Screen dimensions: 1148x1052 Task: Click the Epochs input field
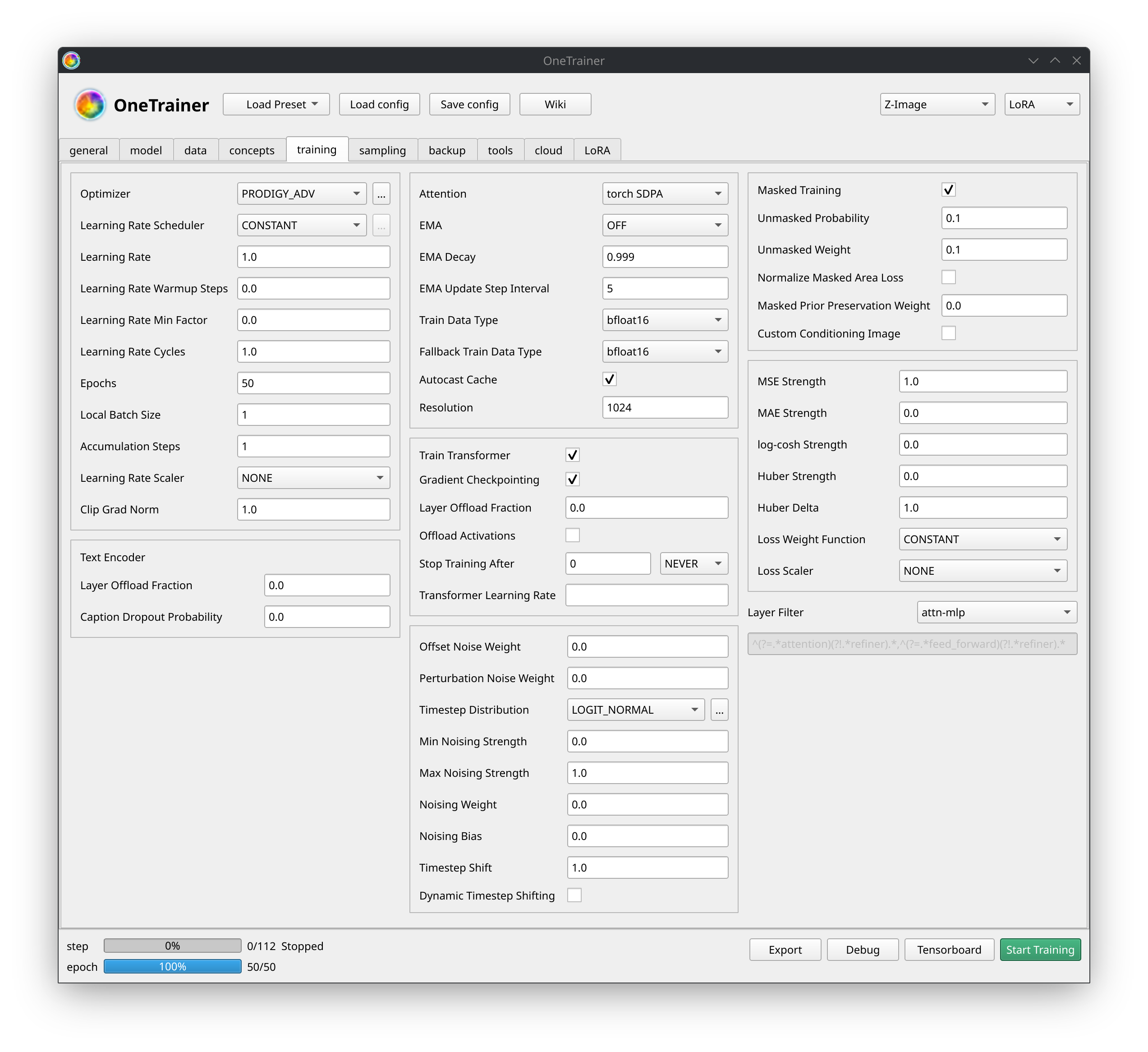pyautogui.click(x=314, y=383)
